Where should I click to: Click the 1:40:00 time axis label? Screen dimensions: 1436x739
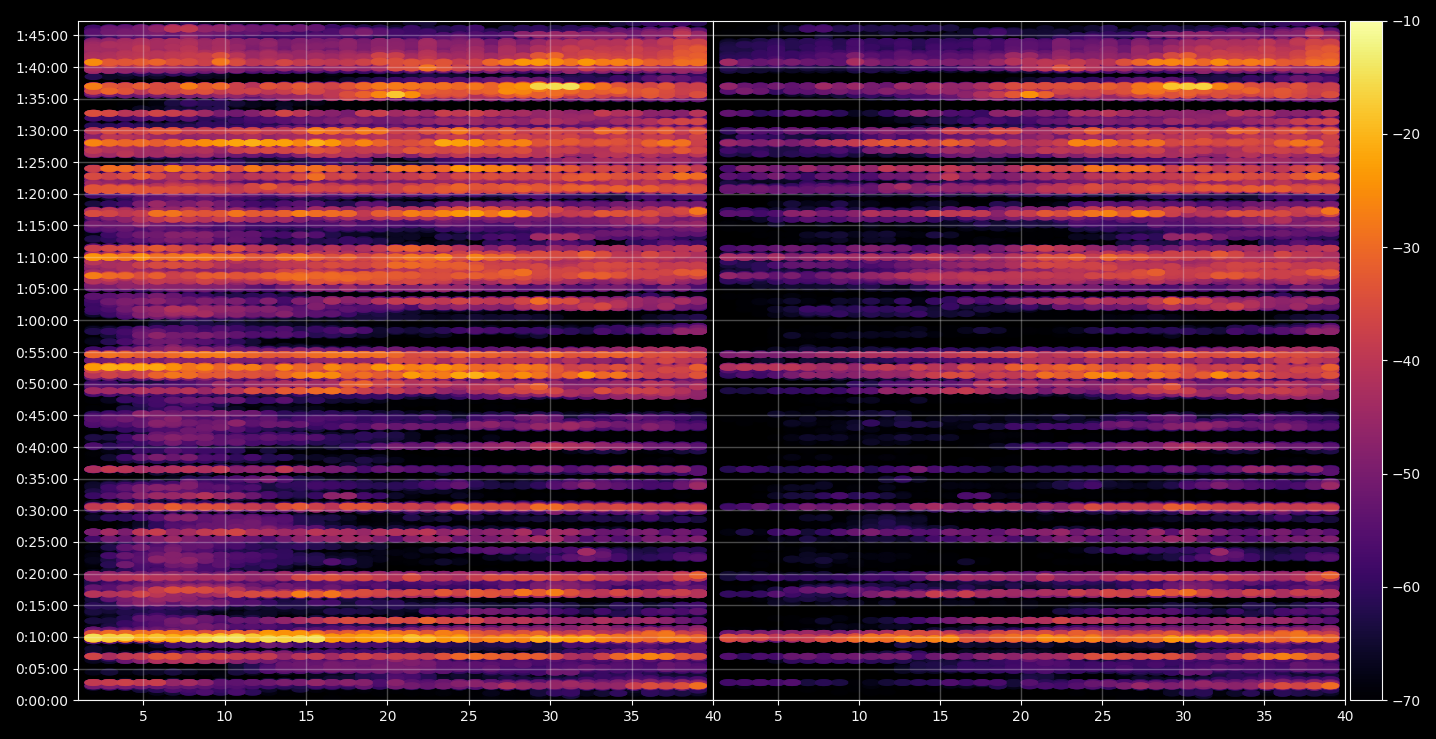pyautogui.click(x=43, y=67)
